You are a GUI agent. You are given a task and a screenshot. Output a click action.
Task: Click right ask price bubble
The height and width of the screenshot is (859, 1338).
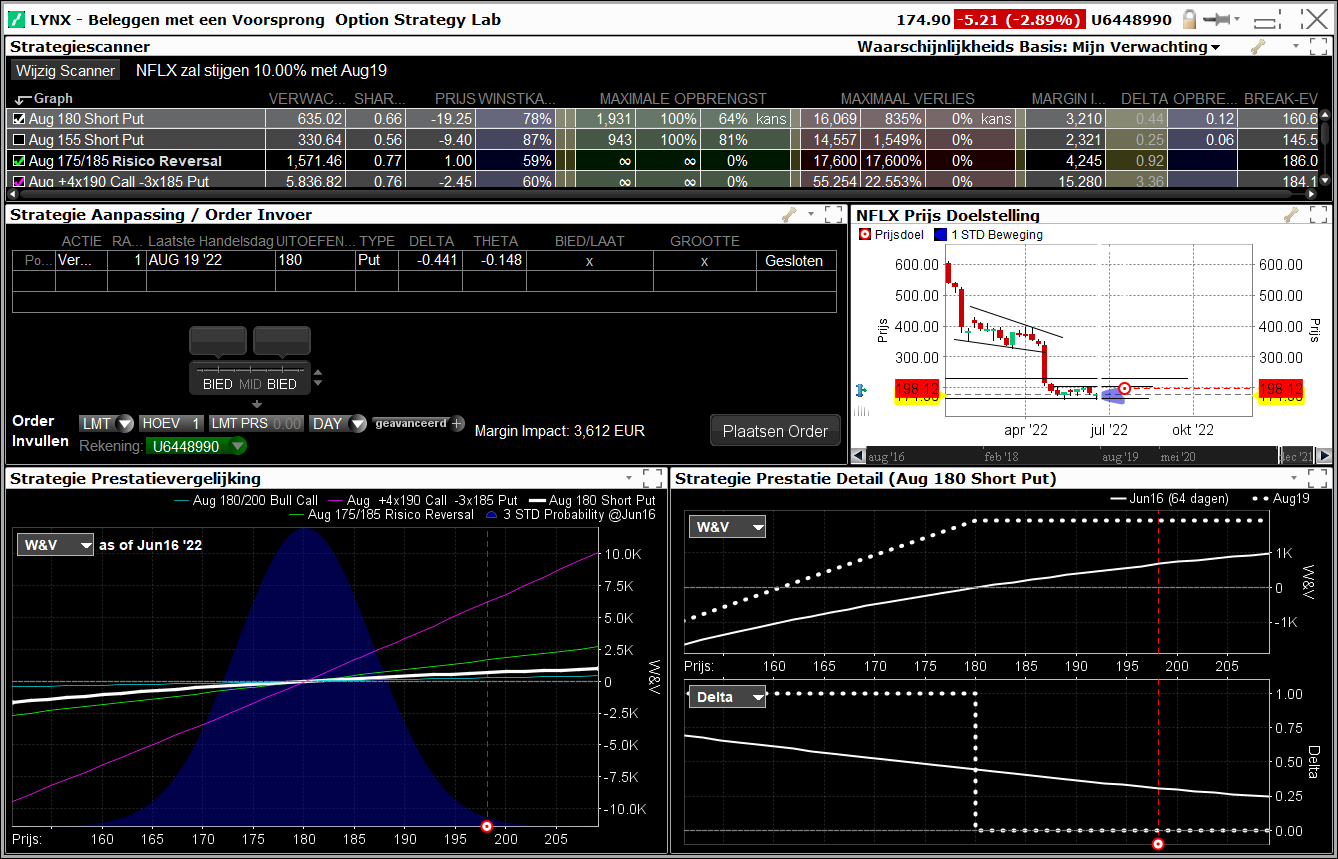click(x=282, y=341)
